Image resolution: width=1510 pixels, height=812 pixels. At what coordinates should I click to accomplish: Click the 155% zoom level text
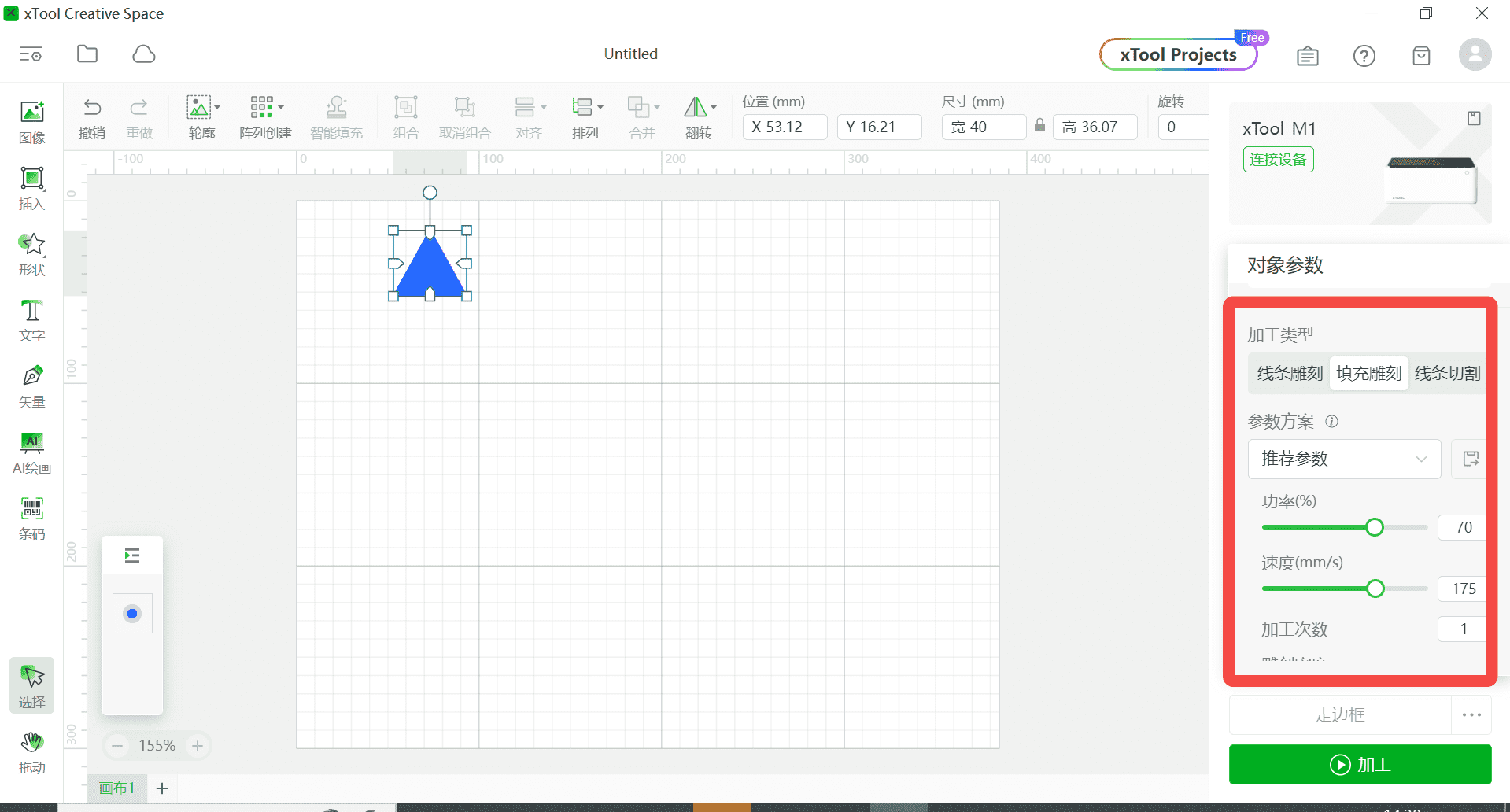point(157,746)
